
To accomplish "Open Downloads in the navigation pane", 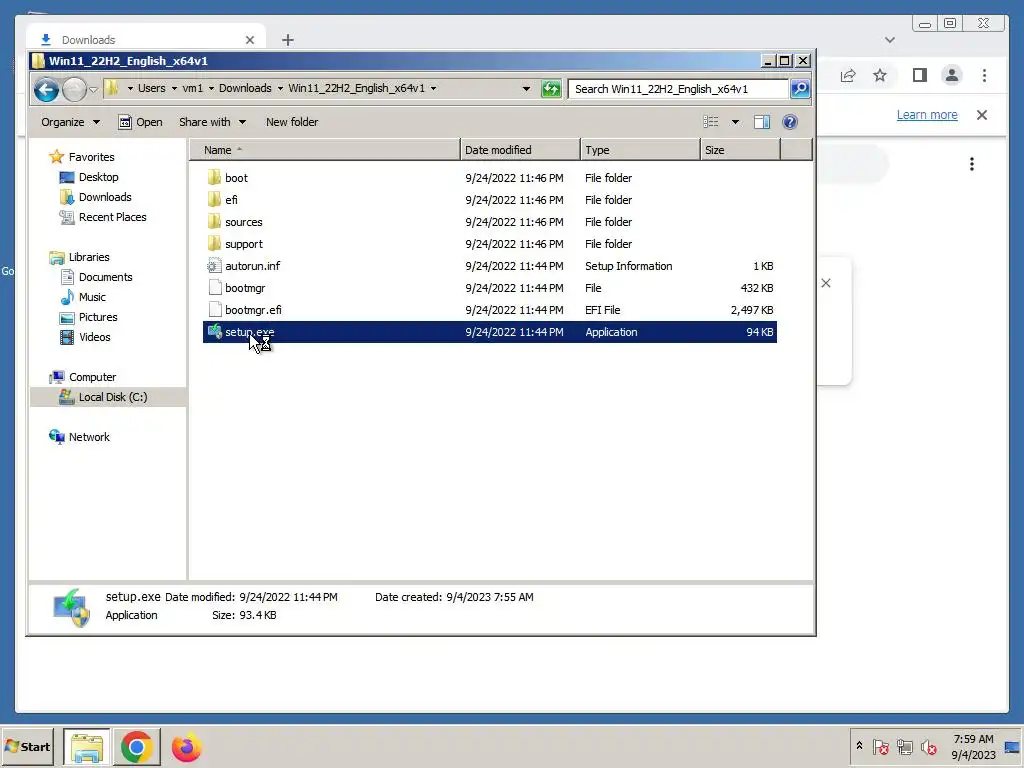I will 95,197.
